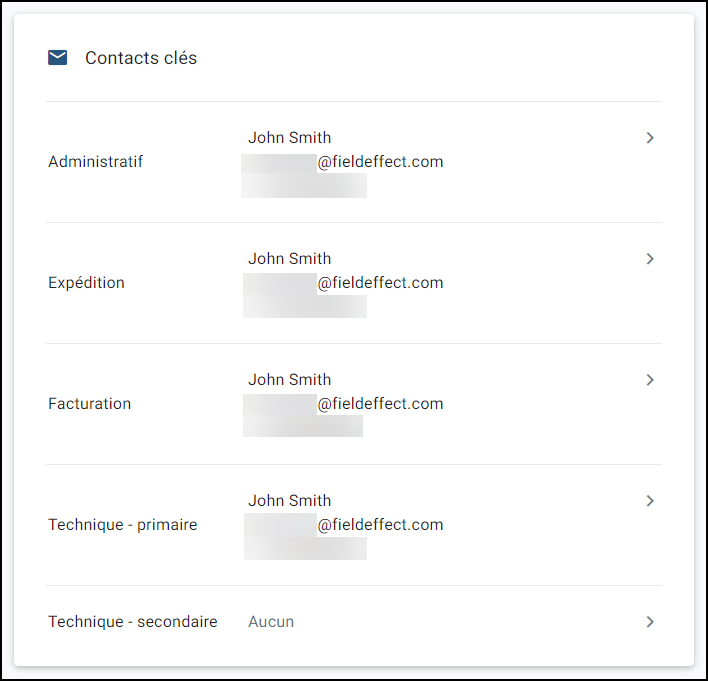This screenshot has height=681, width=708.
Task: Expand the Technique - secondaire chevron
Action: [x=650, y=622]
